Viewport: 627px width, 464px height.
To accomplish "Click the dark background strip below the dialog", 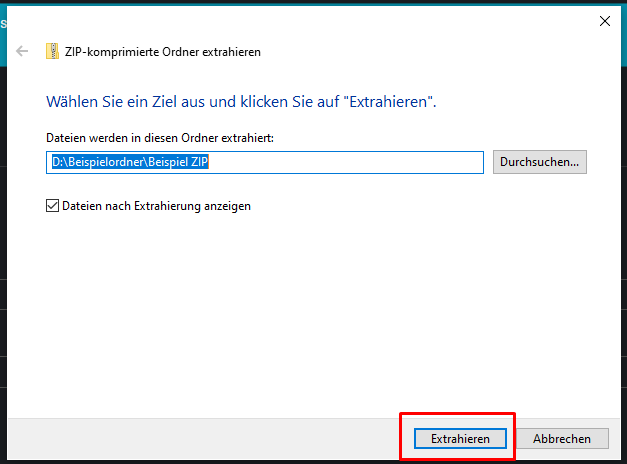I will click(x=300, y=461).
